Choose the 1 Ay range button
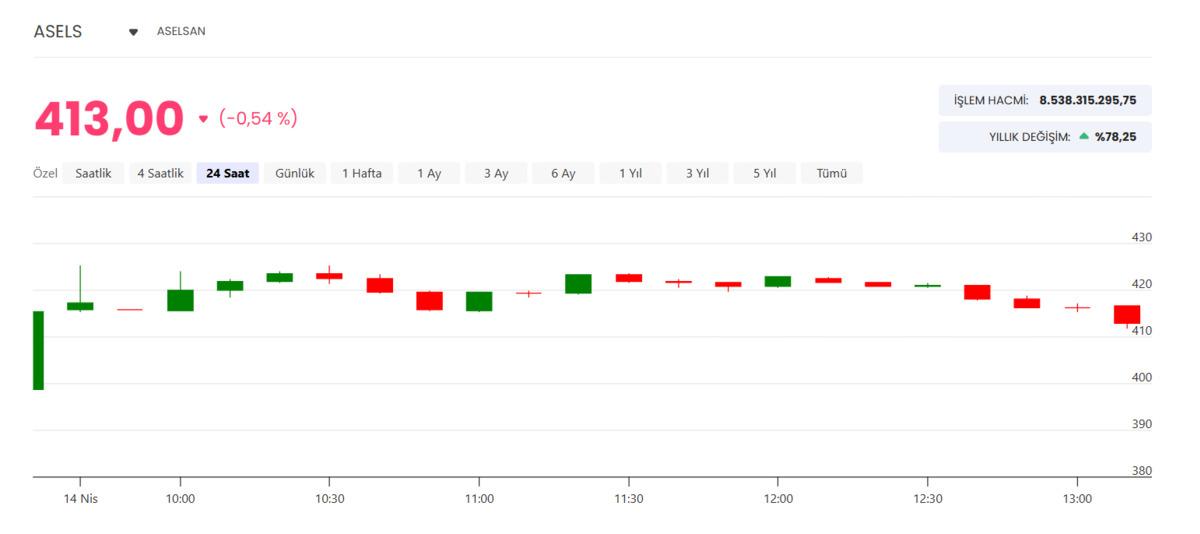 pos(428,173)
